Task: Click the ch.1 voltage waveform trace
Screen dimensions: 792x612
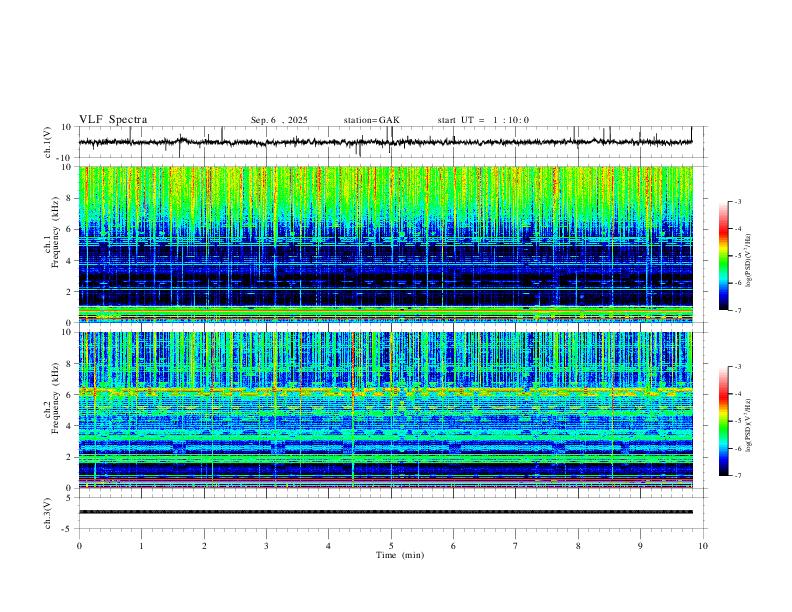Action: coord(385,142)
